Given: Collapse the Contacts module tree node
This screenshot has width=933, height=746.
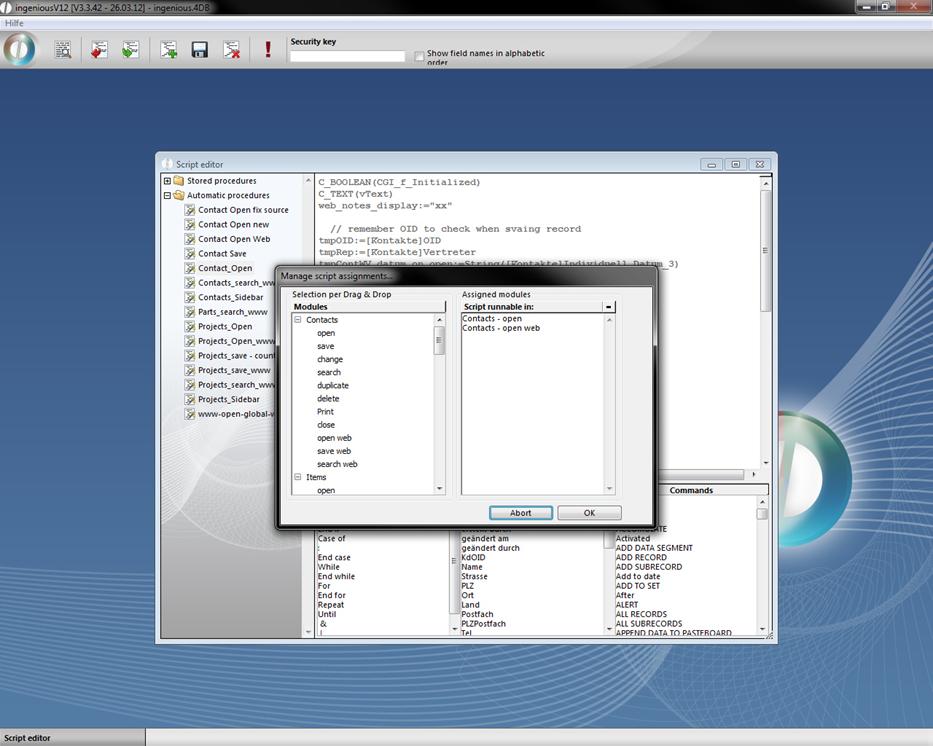Looking at the screenshot, I should (297, 320).
